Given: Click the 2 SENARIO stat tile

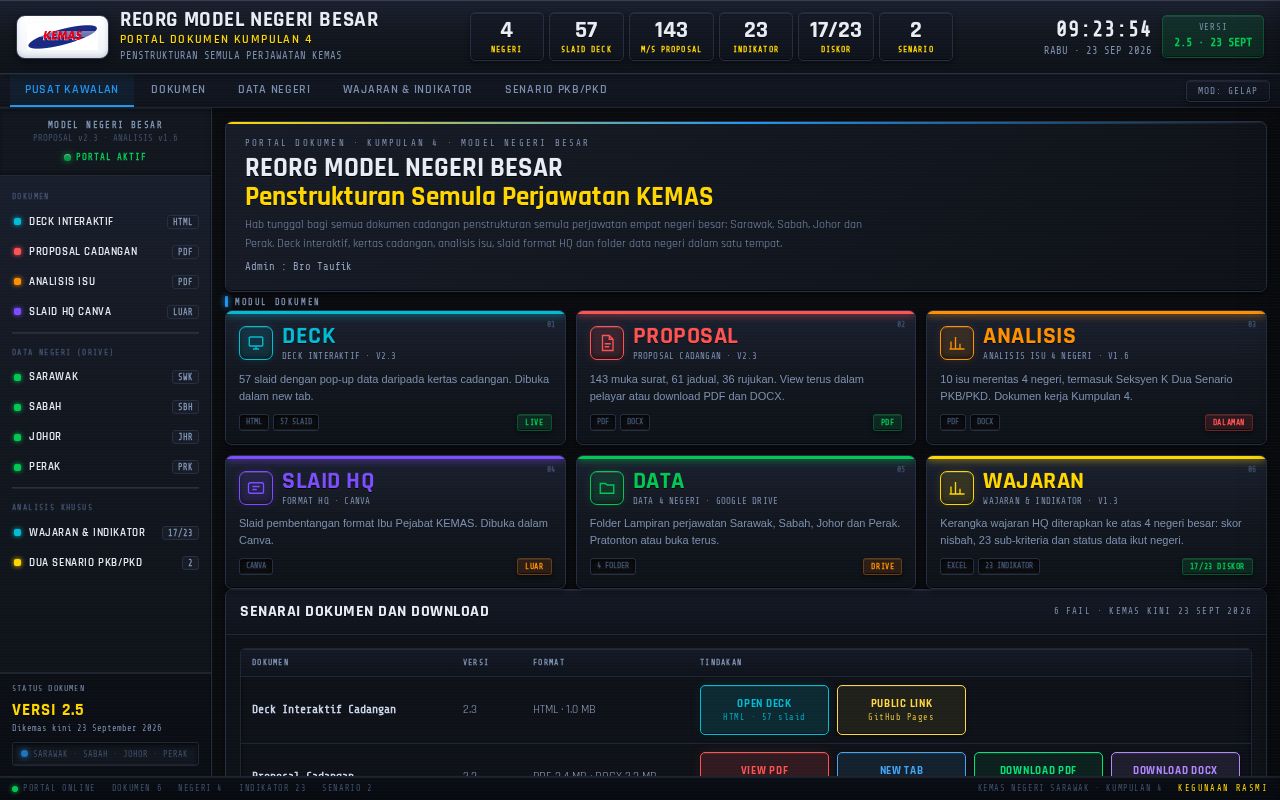Looking at the screenshot, I should point(916,37).
